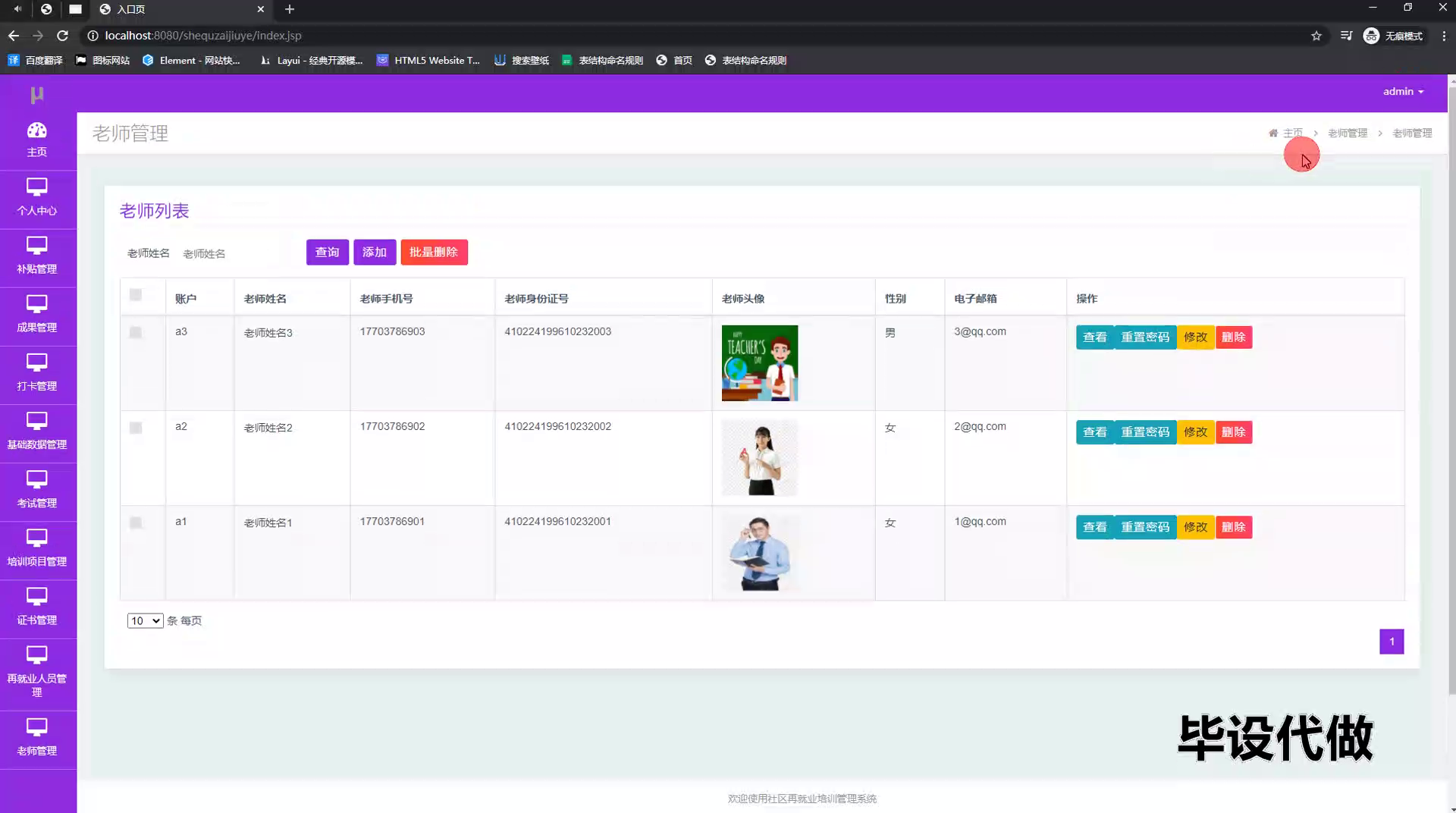The height and width of the screenshot is (813, 1456).
Task: Open Layui bookmark
Action: pos(311,60)
